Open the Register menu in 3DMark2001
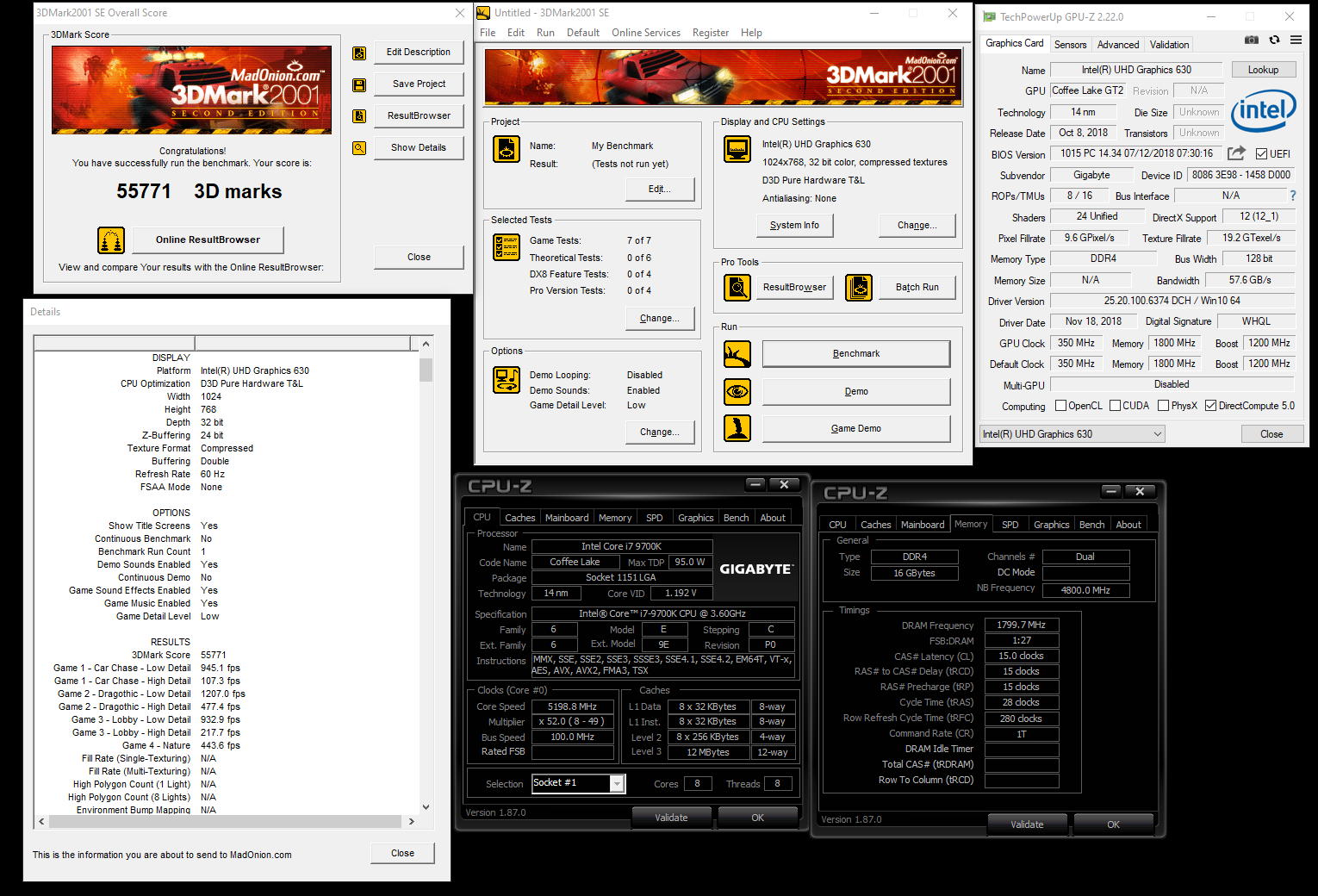The image size is (1318, 896). click(711, 33)
